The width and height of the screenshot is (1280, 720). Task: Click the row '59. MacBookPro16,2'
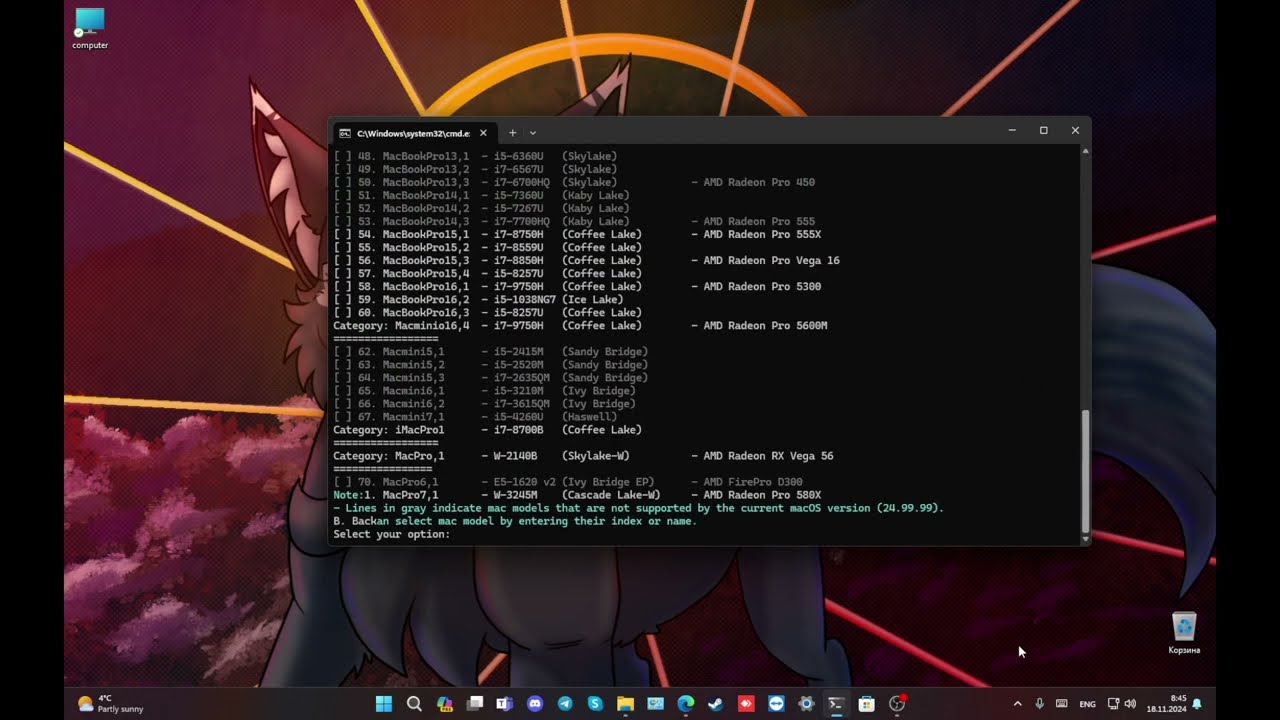(478, 299)
